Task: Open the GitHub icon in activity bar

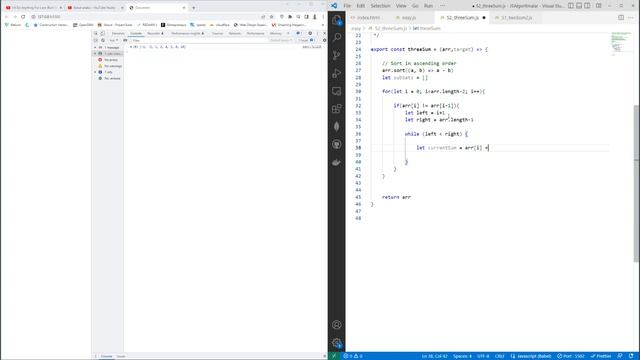Action: (337, 144)
